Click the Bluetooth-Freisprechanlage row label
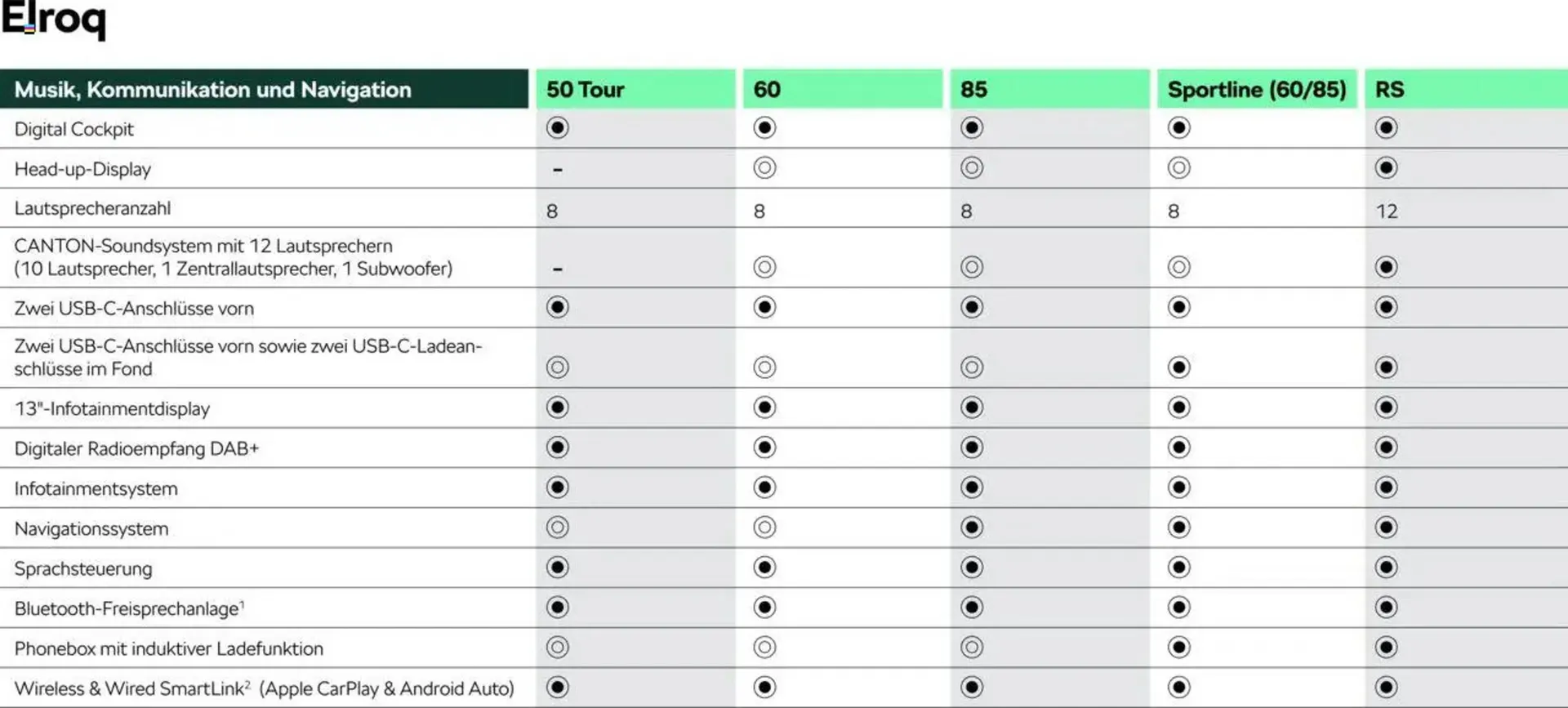This screenshot has width=1568, height=708. tap(129, 608)
